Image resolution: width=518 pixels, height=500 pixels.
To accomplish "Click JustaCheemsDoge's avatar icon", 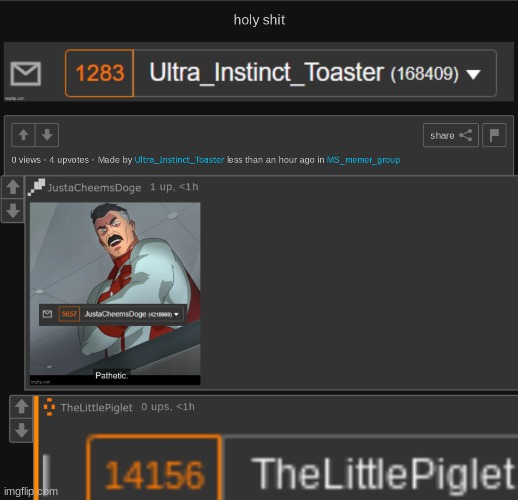I will pyautogui.click(x=36, y=187).
